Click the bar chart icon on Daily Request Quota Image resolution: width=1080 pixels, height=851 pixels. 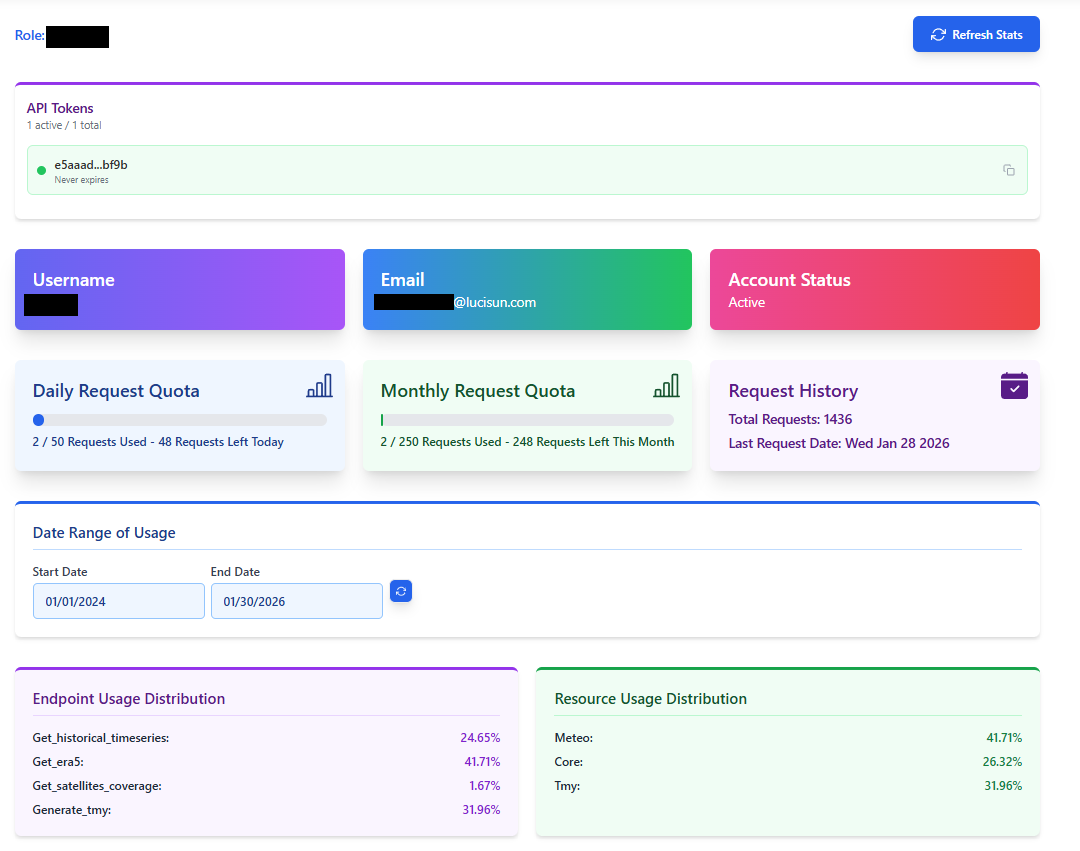click(x=320, y=385)
